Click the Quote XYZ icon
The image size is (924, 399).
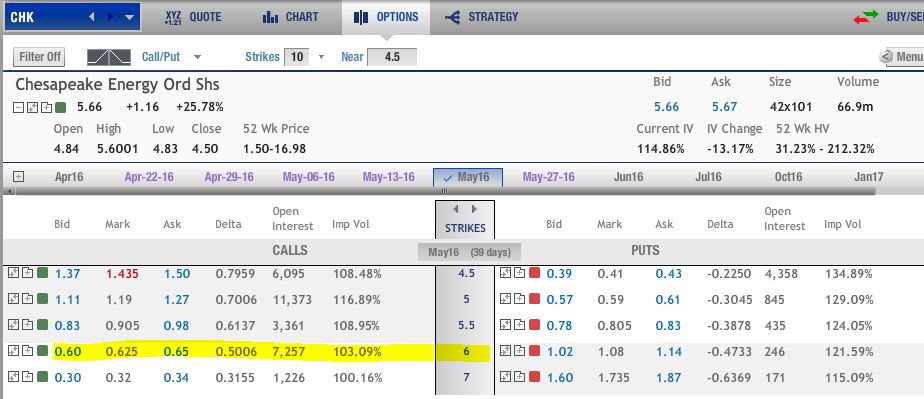coord(173,17)
